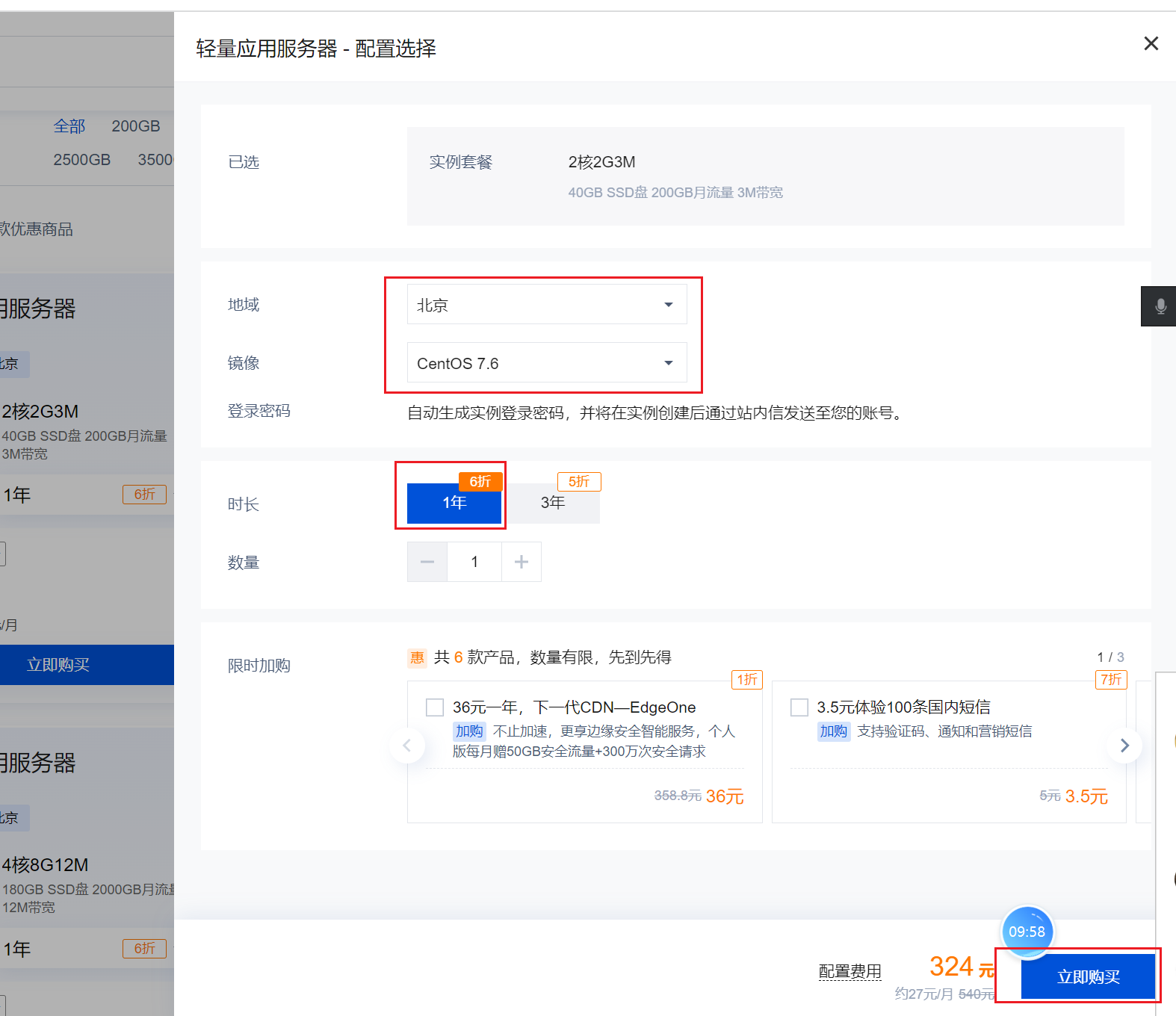Select the 1年 duration option
This screenshot has height=1016, width=1176.
[454, 503]
